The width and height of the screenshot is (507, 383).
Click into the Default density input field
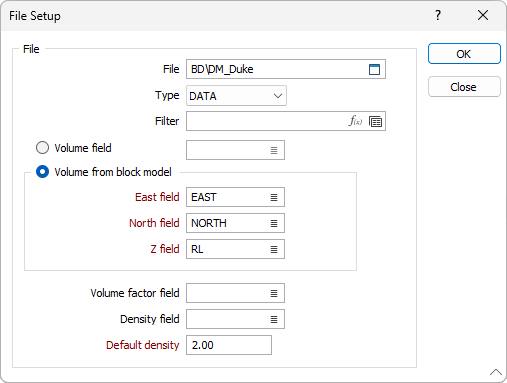229,345
